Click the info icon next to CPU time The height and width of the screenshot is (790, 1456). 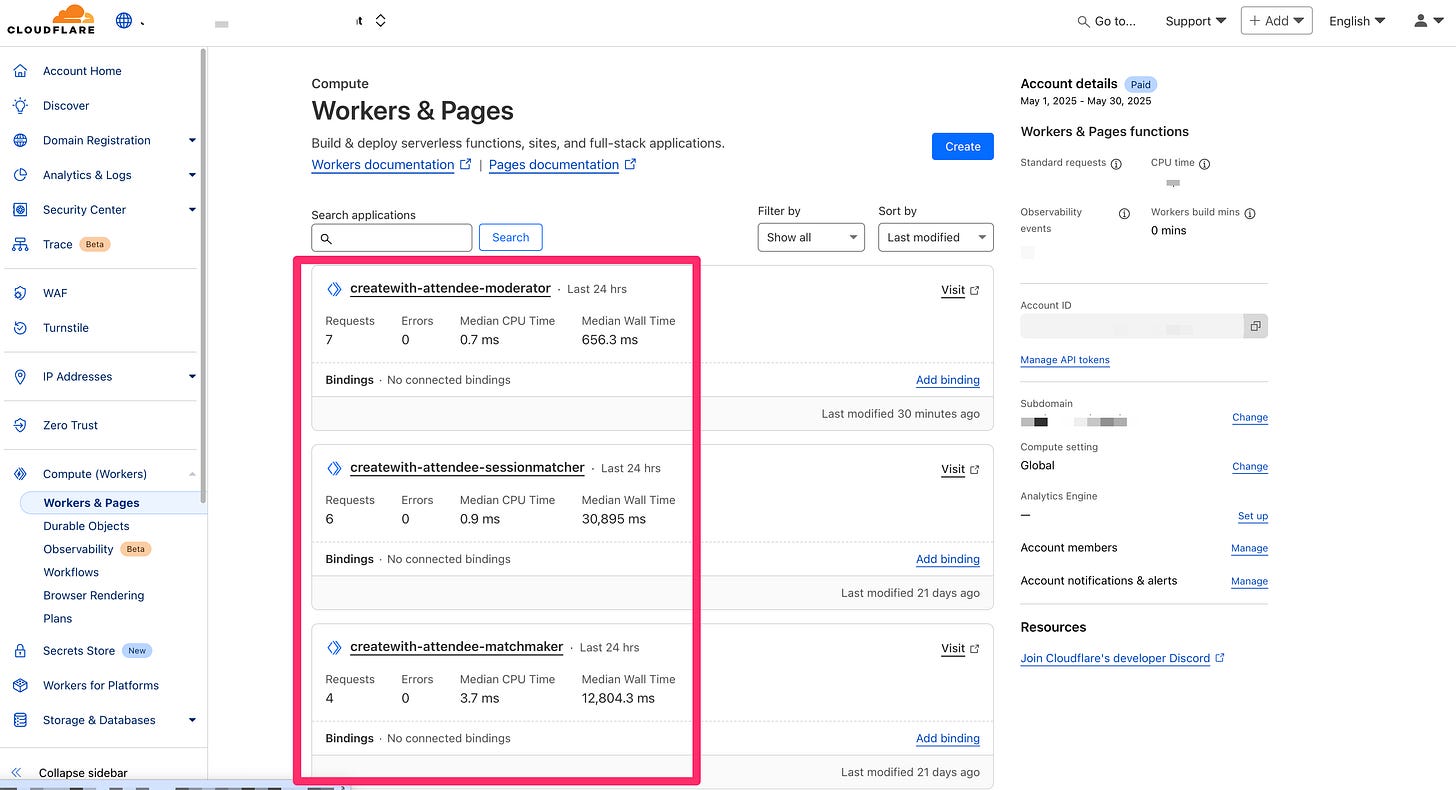1204,164
